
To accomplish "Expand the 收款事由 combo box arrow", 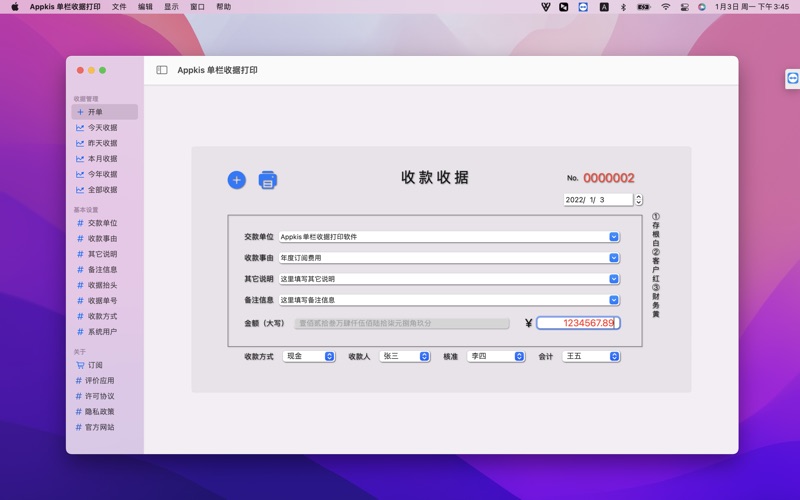I will click(x=614, y=258).
